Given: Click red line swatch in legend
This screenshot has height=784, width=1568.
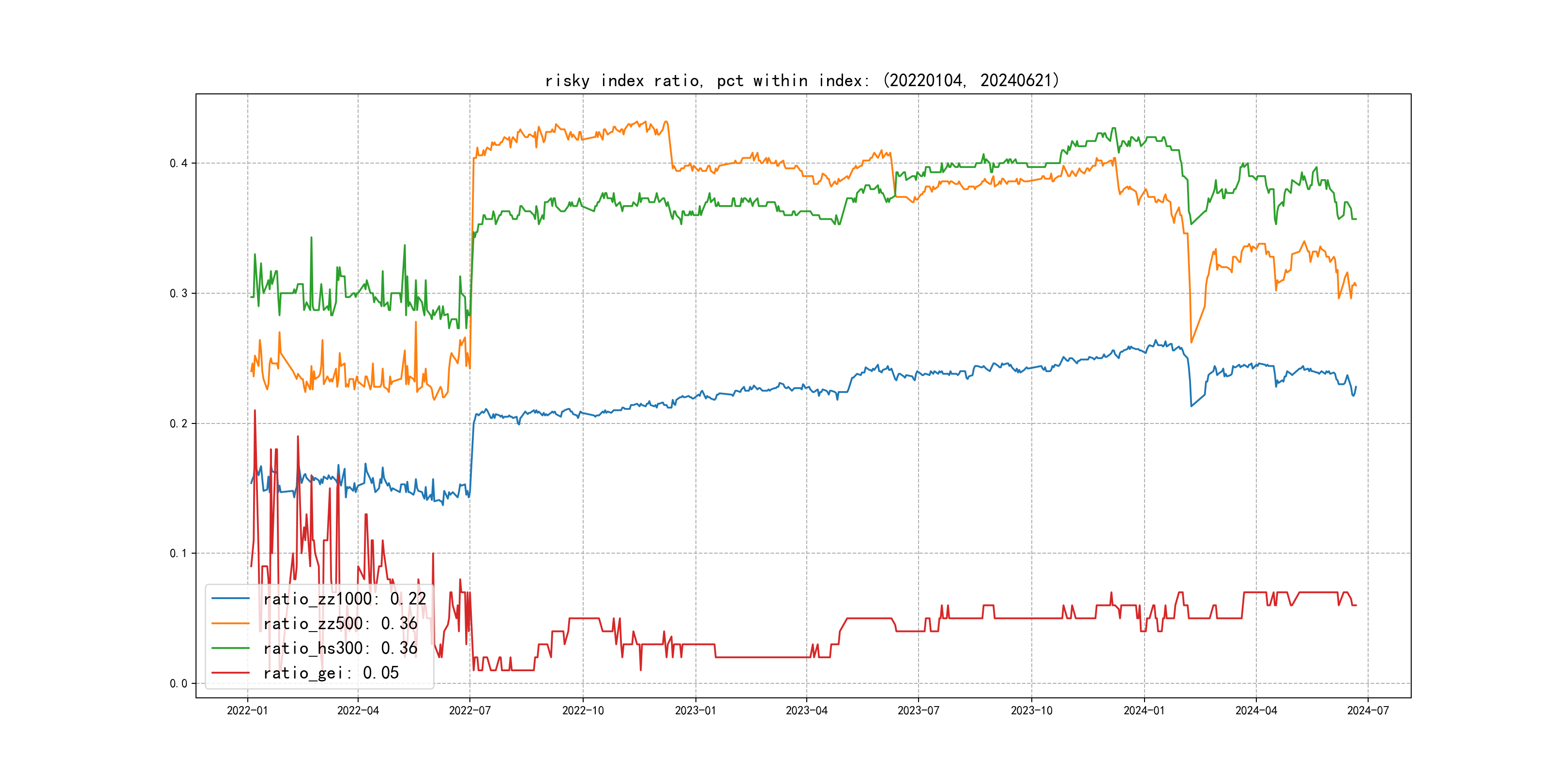Looking at the screenshot, I should (231, 673).
